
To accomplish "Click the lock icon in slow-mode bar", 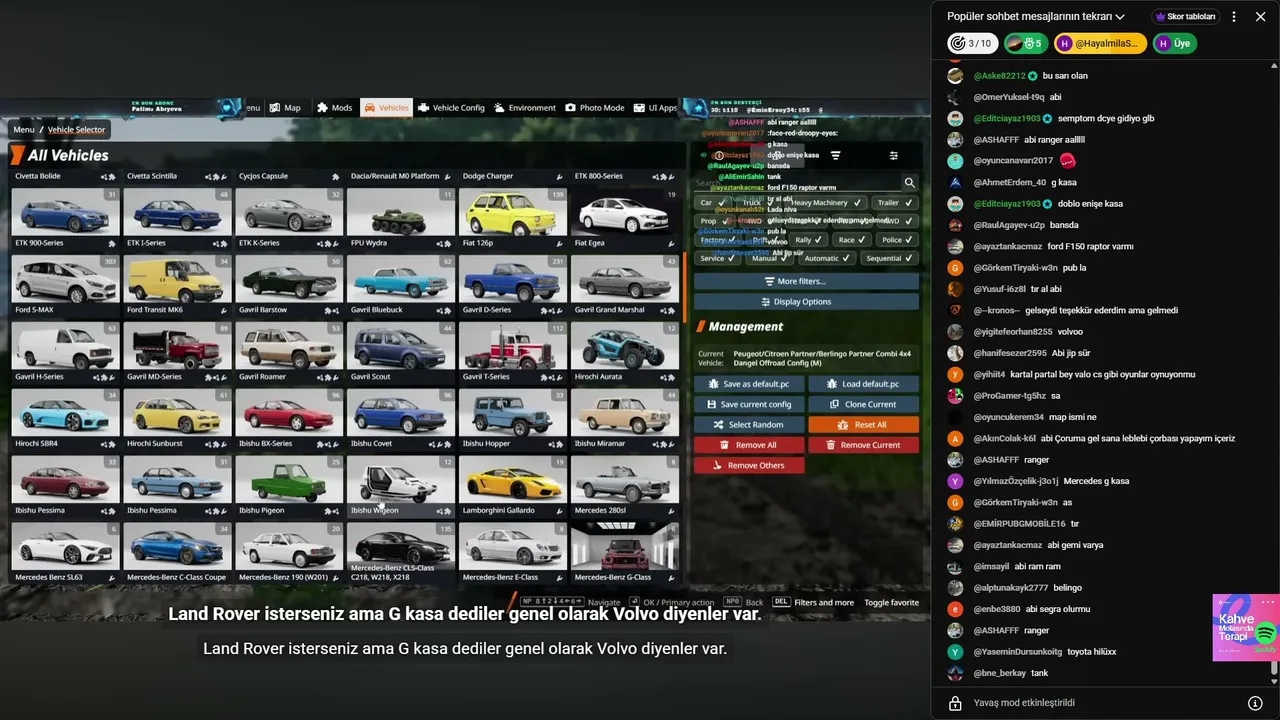I will pos(955,703).
